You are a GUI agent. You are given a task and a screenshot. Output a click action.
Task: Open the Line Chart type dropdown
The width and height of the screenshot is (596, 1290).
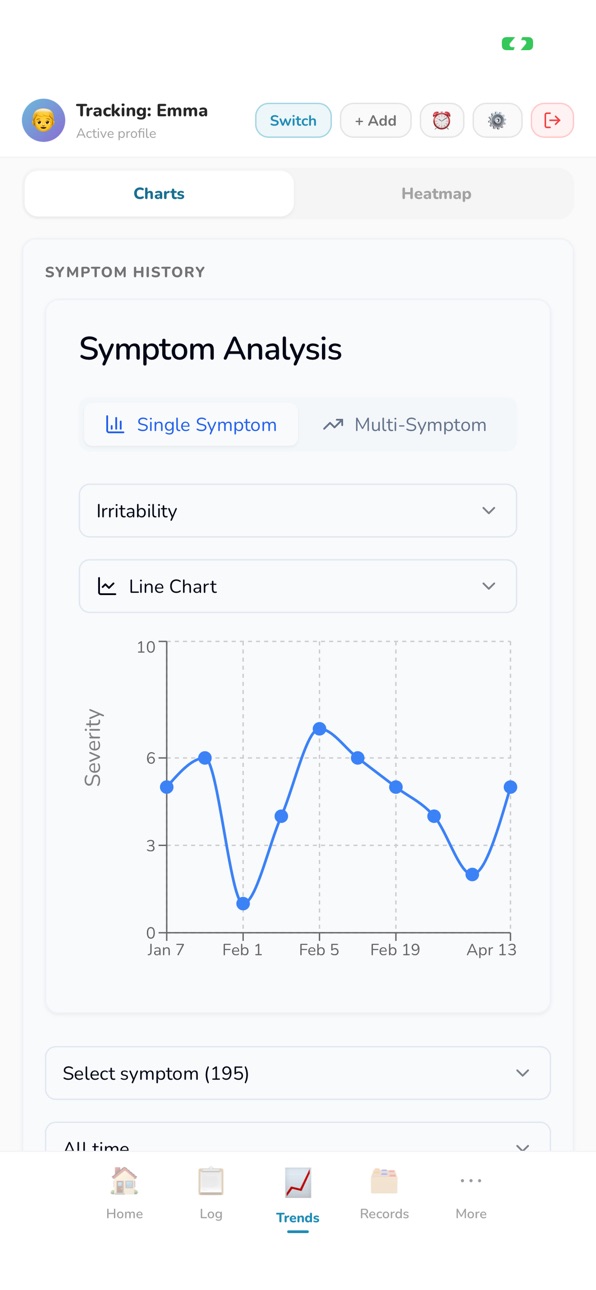point(298,587)
